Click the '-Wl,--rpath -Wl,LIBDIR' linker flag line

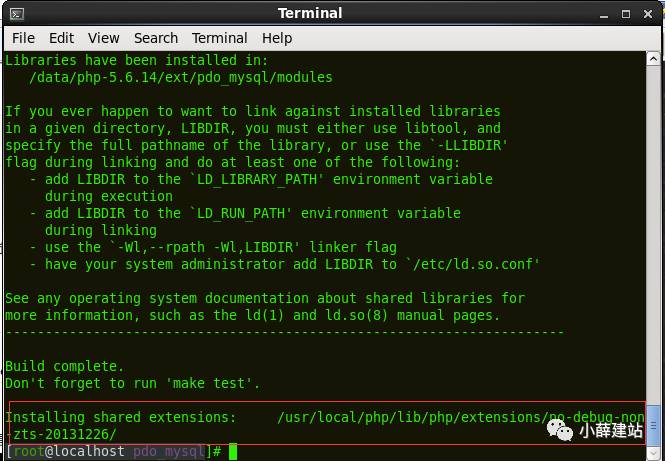pos(213,247)
